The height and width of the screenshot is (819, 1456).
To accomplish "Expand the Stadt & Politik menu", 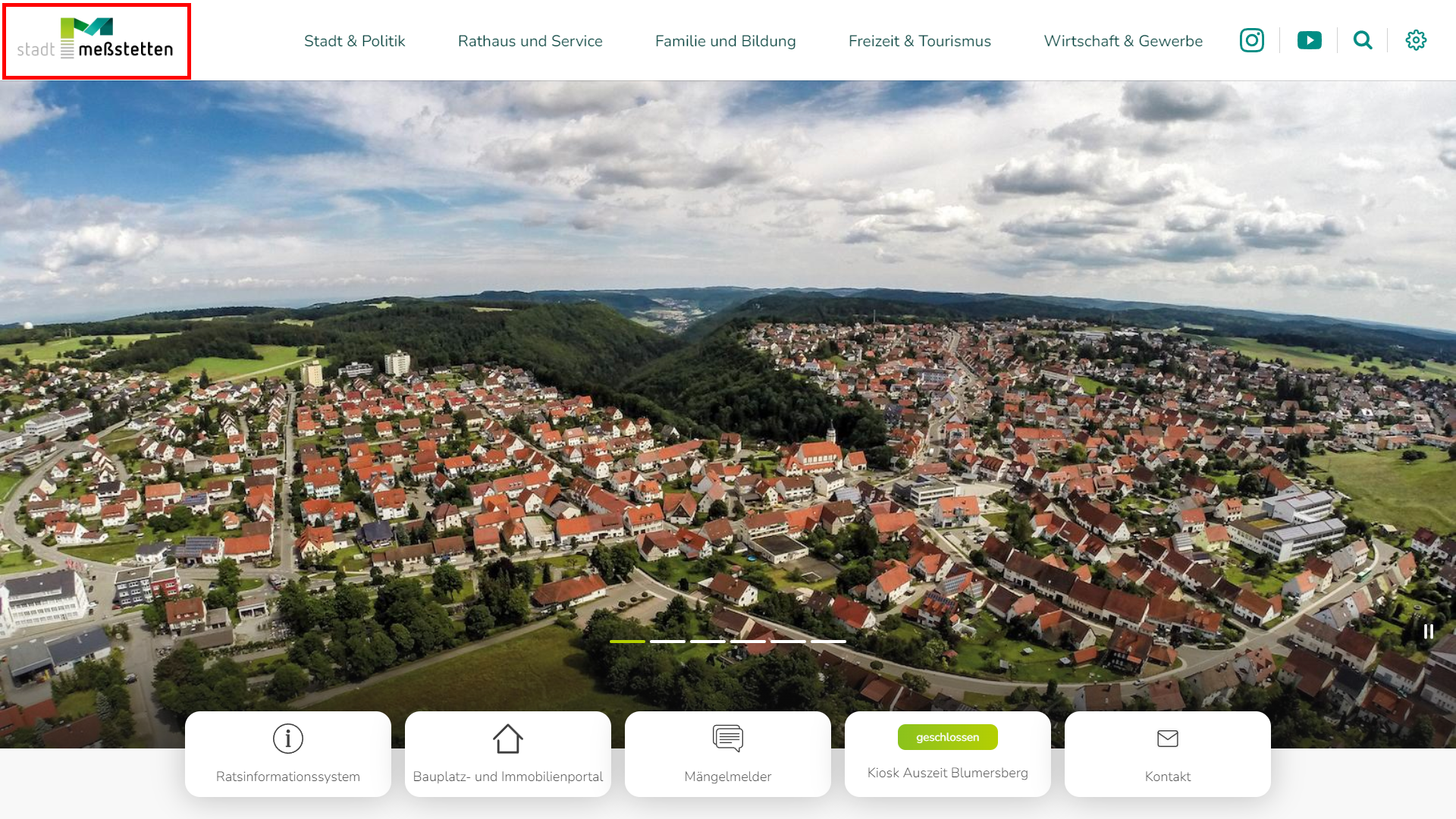I will click(354, 41).
